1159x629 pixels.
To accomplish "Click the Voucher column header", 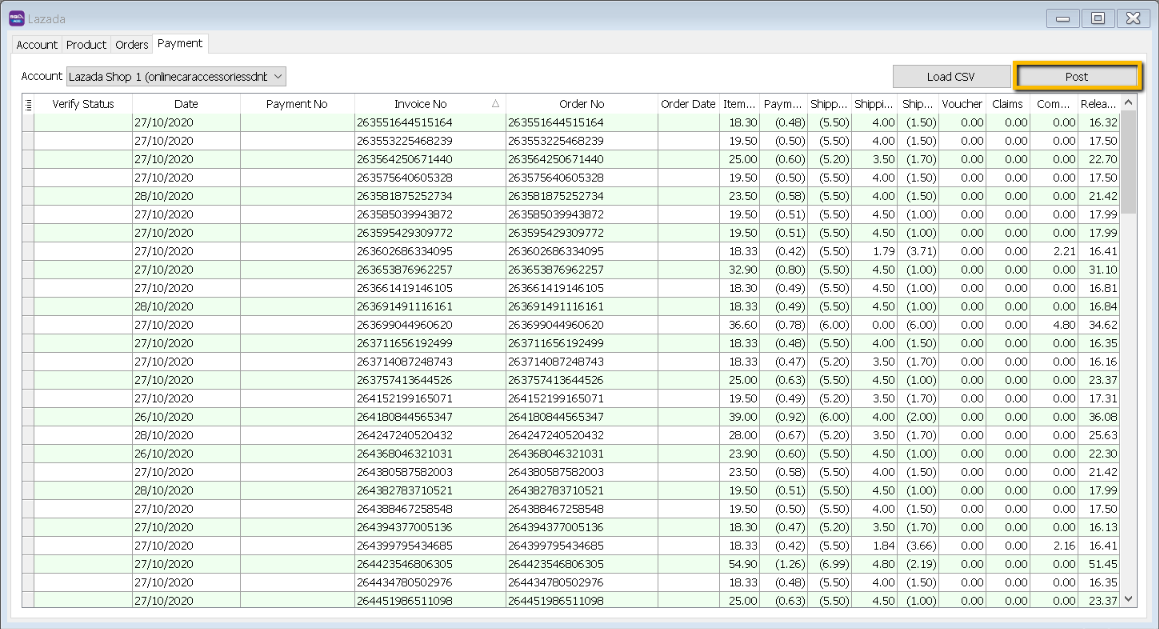I will pyautogui.click(x=961, y=104).
